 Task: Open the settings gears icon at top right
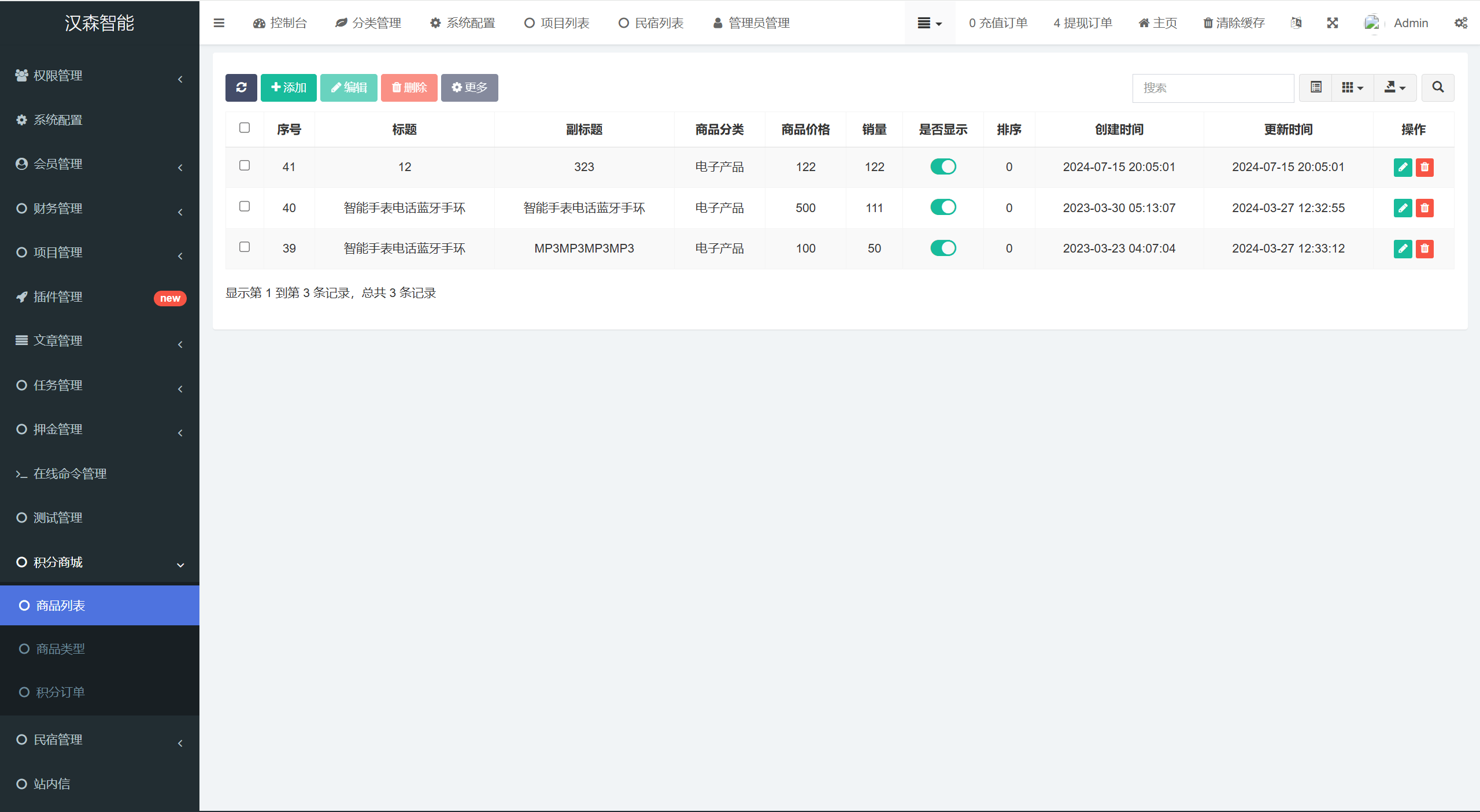[1460, 23]
